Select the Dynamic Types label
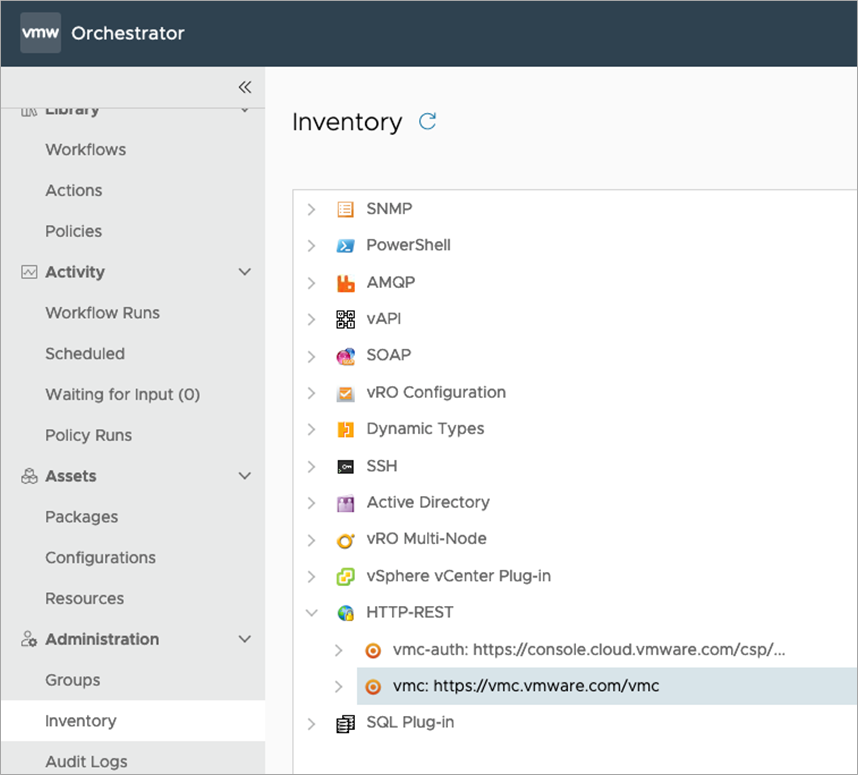 425,429
